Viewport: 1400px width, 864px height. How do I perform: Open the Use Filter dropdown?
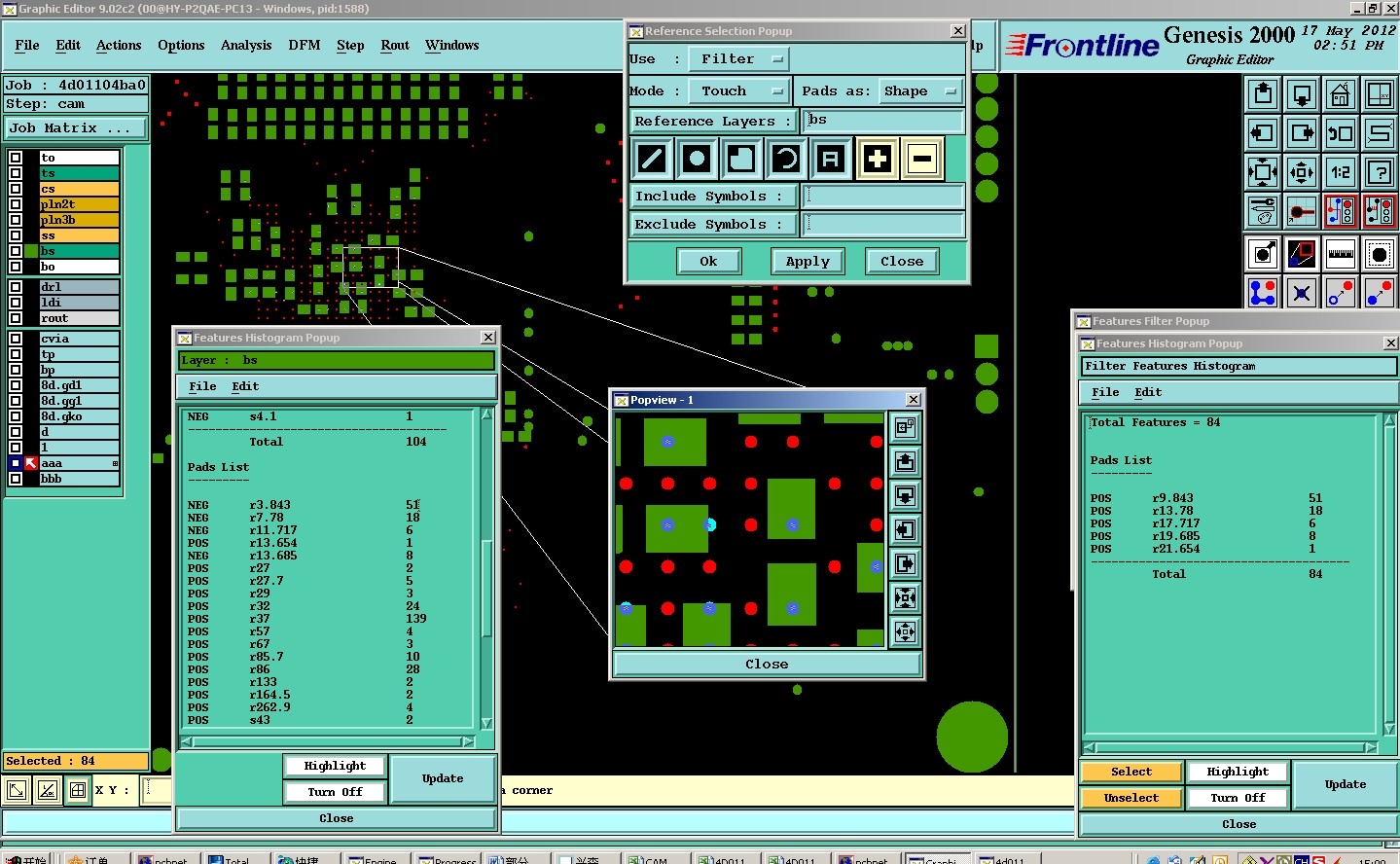click(738, 59)
